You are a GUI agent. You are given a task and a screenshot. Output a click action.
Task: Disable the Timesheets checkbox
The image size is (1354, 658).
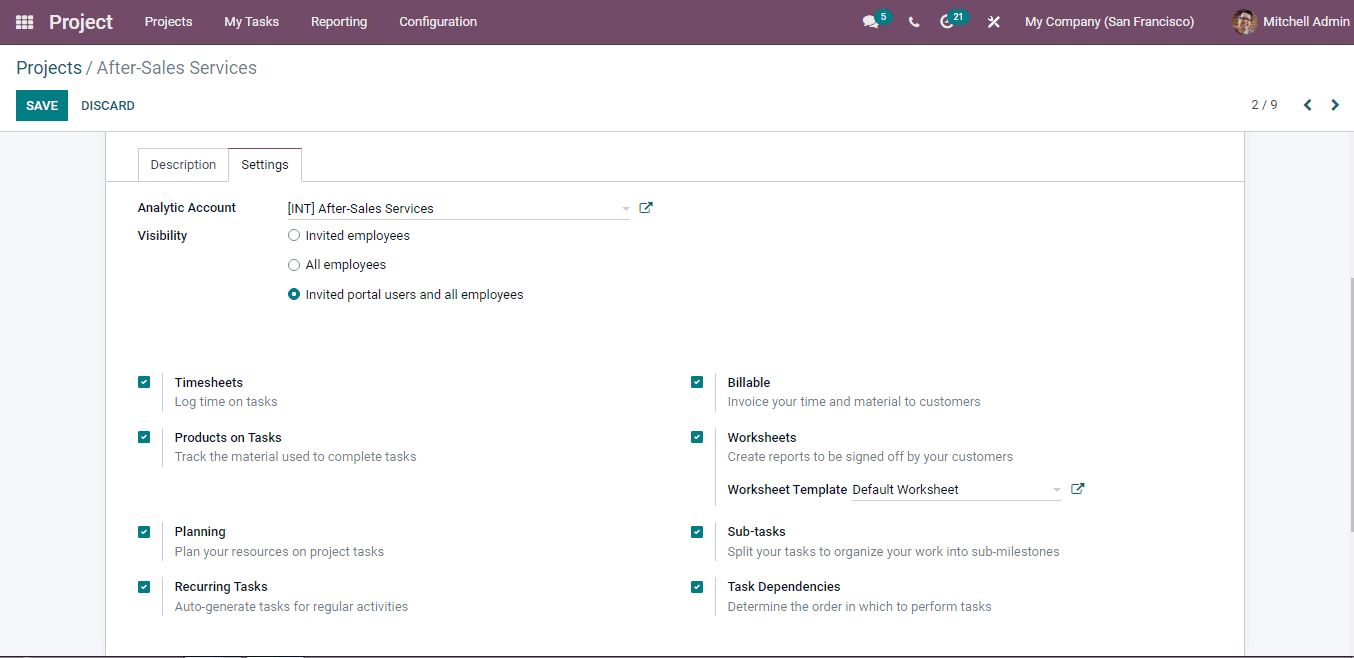(x=144, y=381)
